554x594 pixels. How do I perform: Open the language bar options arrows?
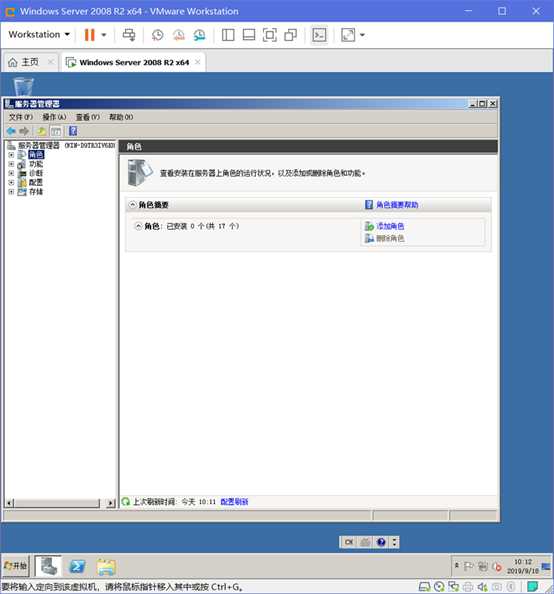394,542
